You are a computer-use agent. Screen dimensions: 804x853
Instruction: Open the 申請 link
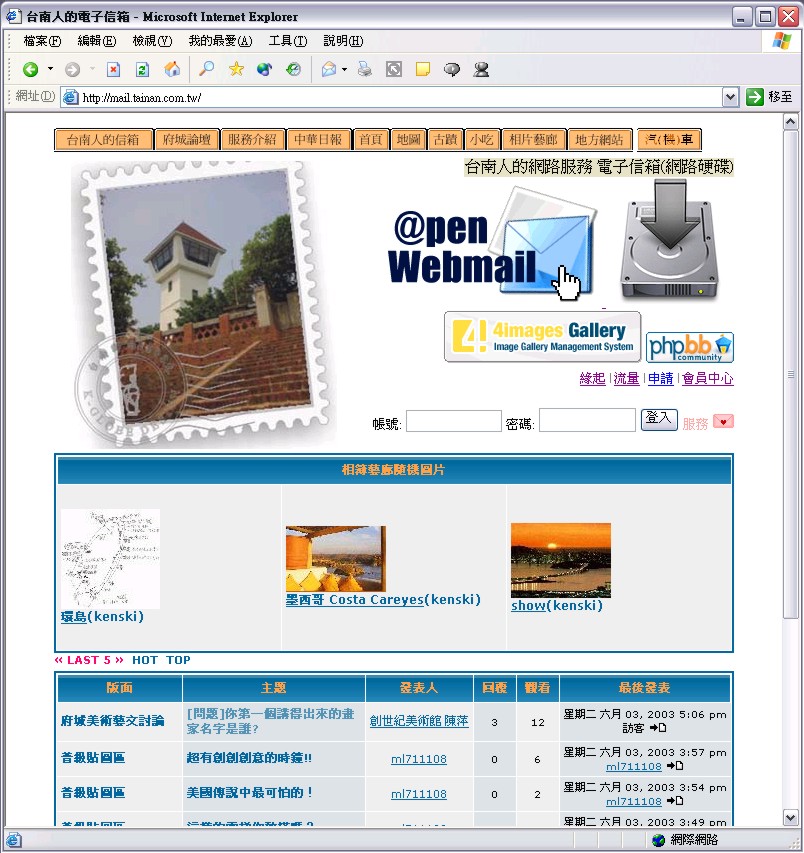click(660, 378)
